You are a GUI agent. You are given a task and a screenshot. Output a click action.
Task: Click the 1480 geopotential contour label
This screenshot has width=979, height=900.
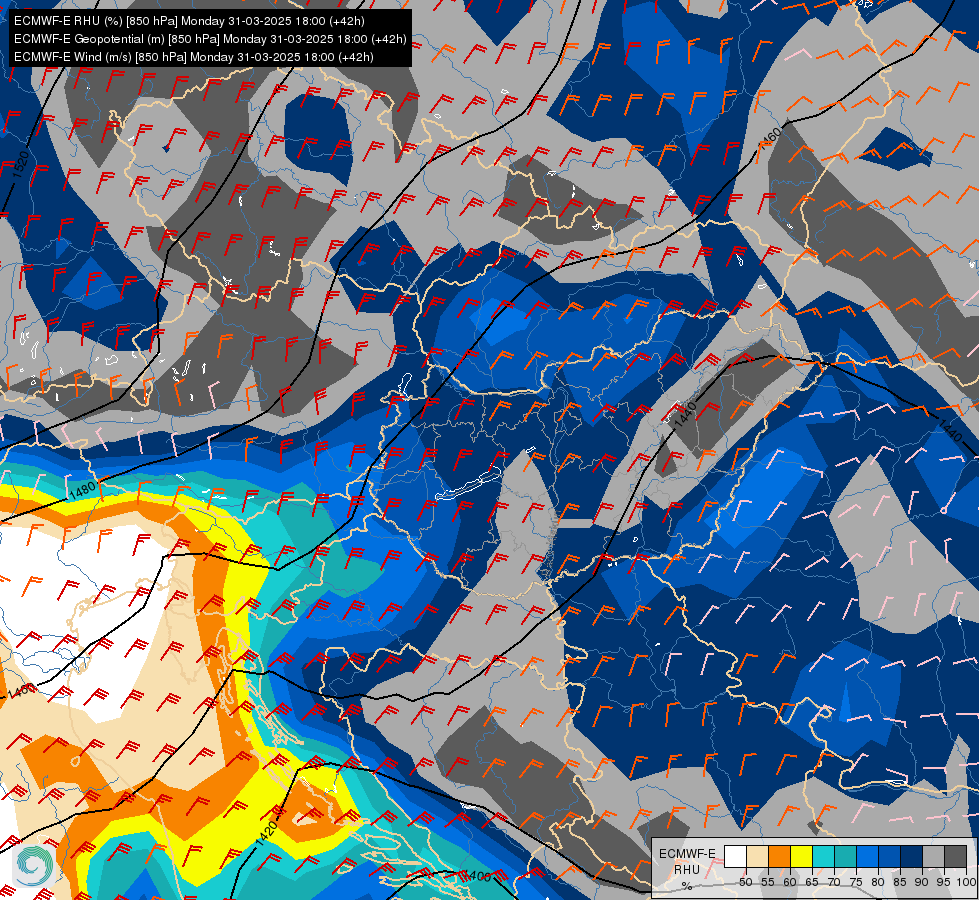point(83,490)
